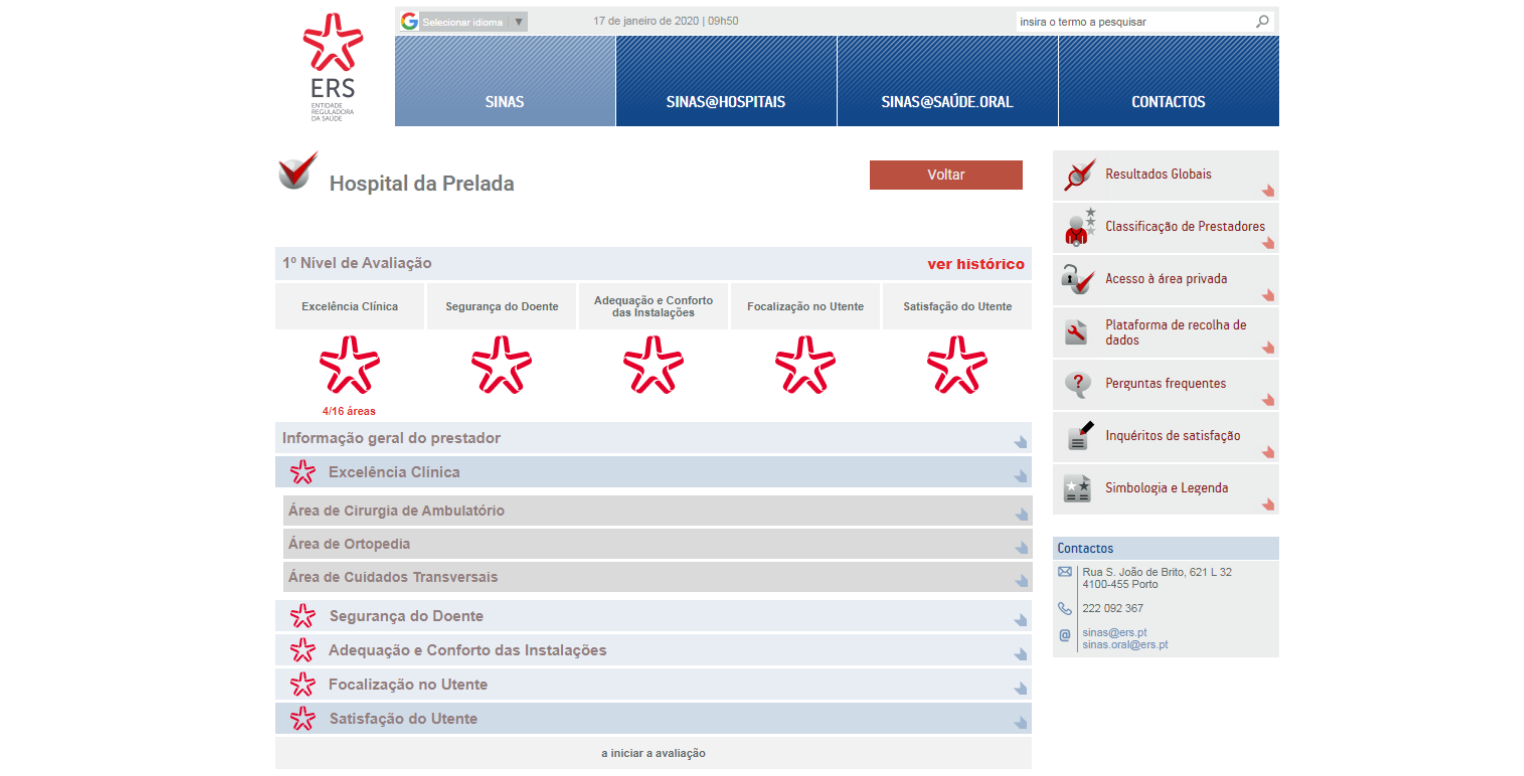Expand the Focalização no Utente section arrow
Screen dimensions: 1524x776
1020,688
